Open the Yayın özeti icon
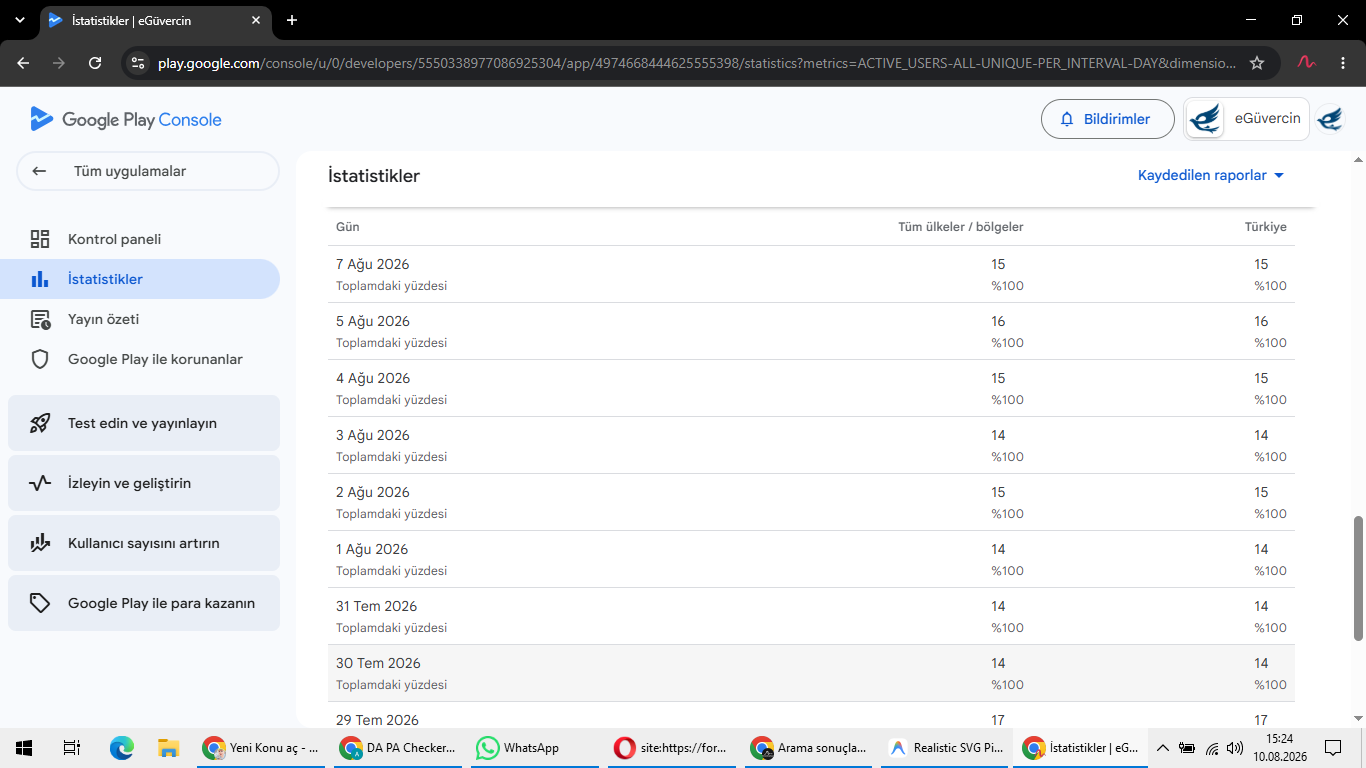1366x768 pixels. [40, 319]
